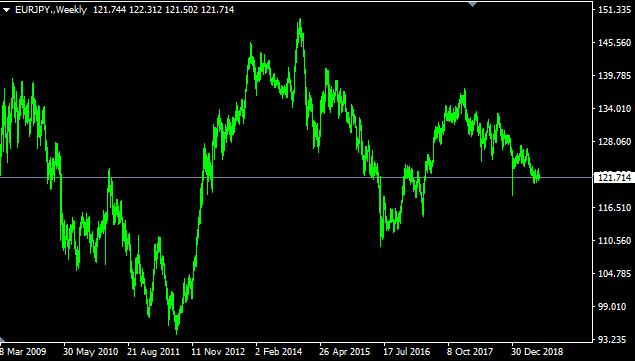The width and height of the screenshot is (635, 361).
Task: Click the chart shift triangle marker at top
Action: 472,4
